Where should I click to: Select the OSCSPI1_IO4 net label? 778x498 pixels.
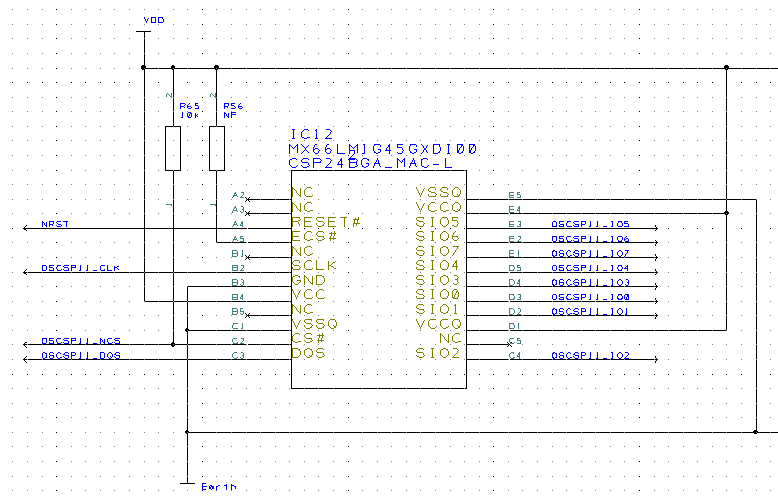pyautogui.click(x=590, y=268)
